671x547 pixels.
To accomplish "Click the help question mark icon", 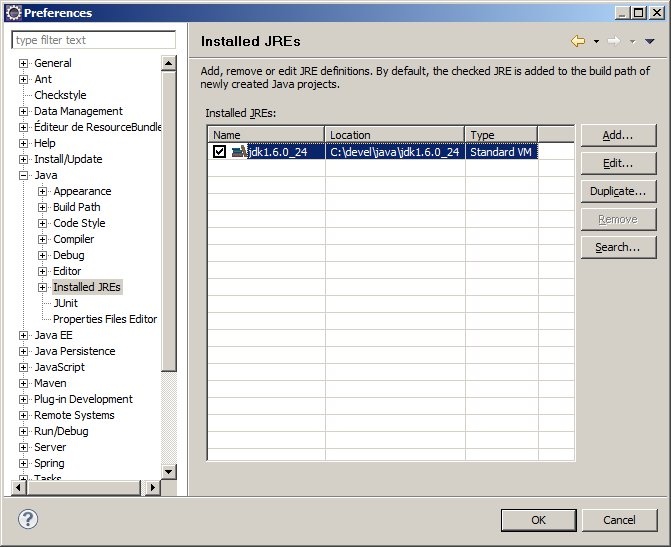I will coord(28,519).
